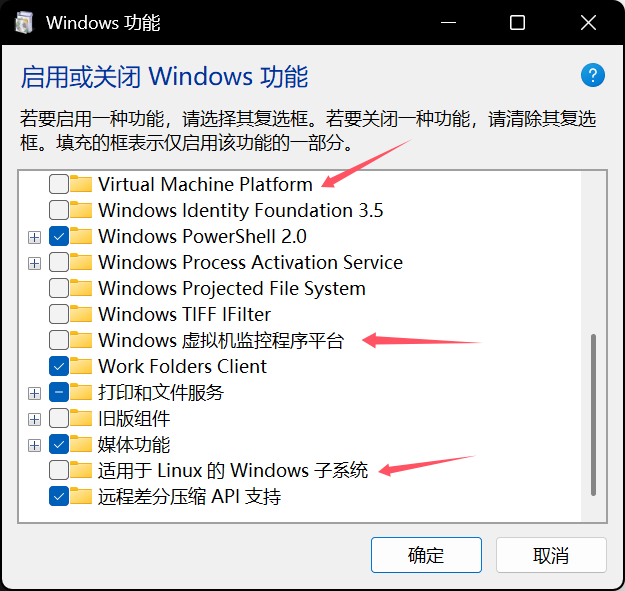Viewport: 625px width, 591px height.
Task: Expand the 旧版组件 tree node
Action: pos(35,419)
